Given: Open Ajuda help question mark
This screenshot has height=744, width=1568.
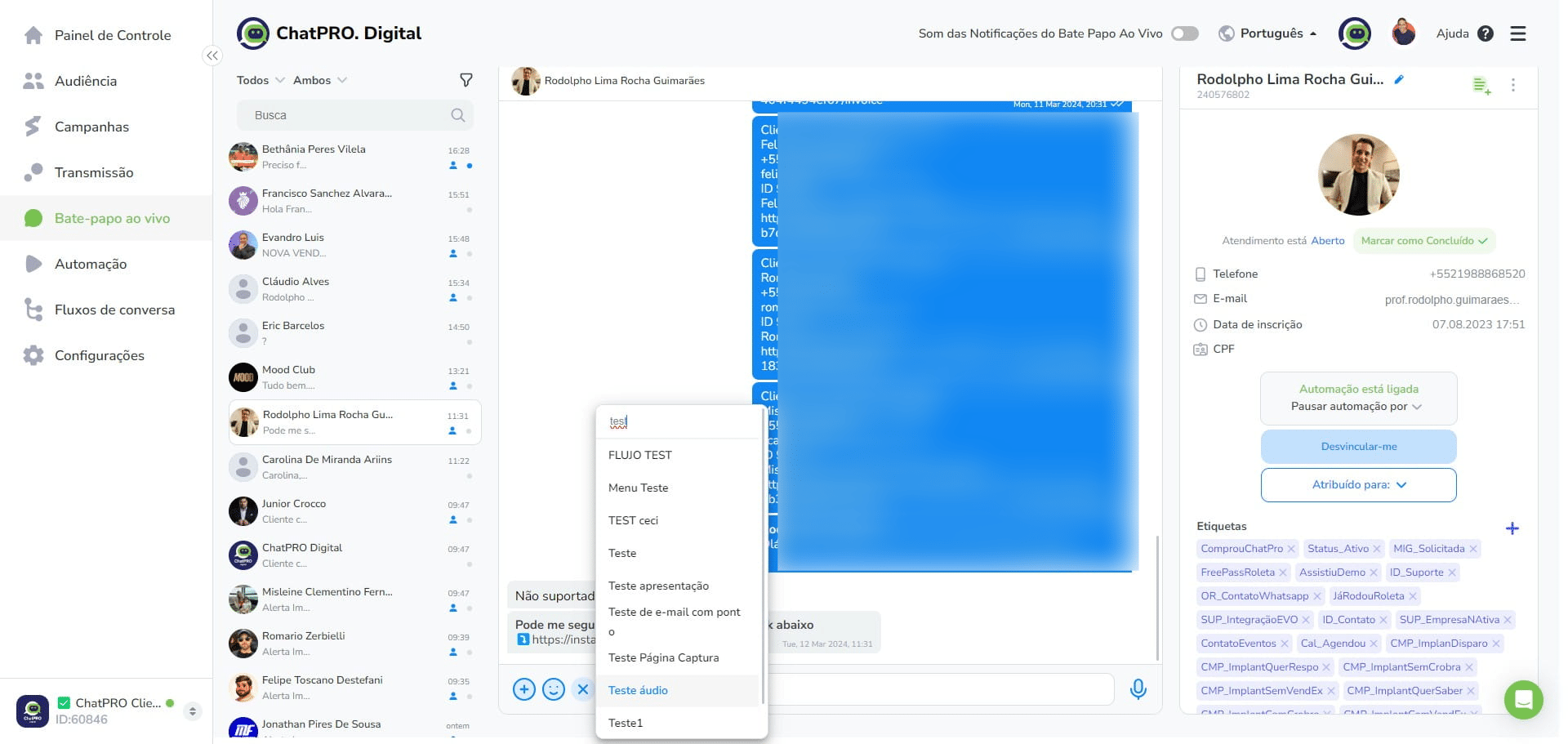Looking at the screenshot, I should pos(1486,33).
